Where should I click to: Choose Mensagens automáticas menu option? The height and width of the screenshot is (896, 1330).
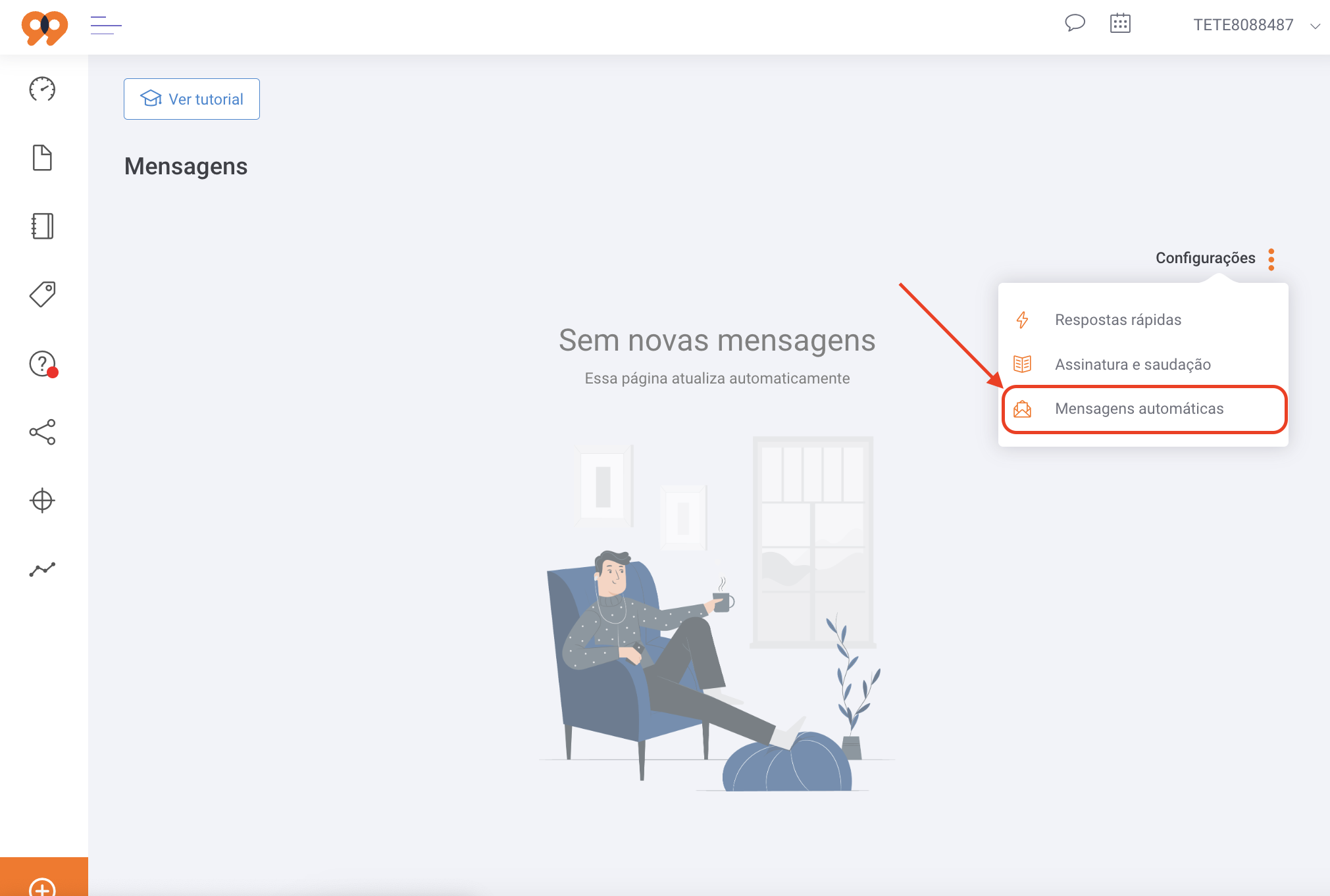pos(1138,409)
